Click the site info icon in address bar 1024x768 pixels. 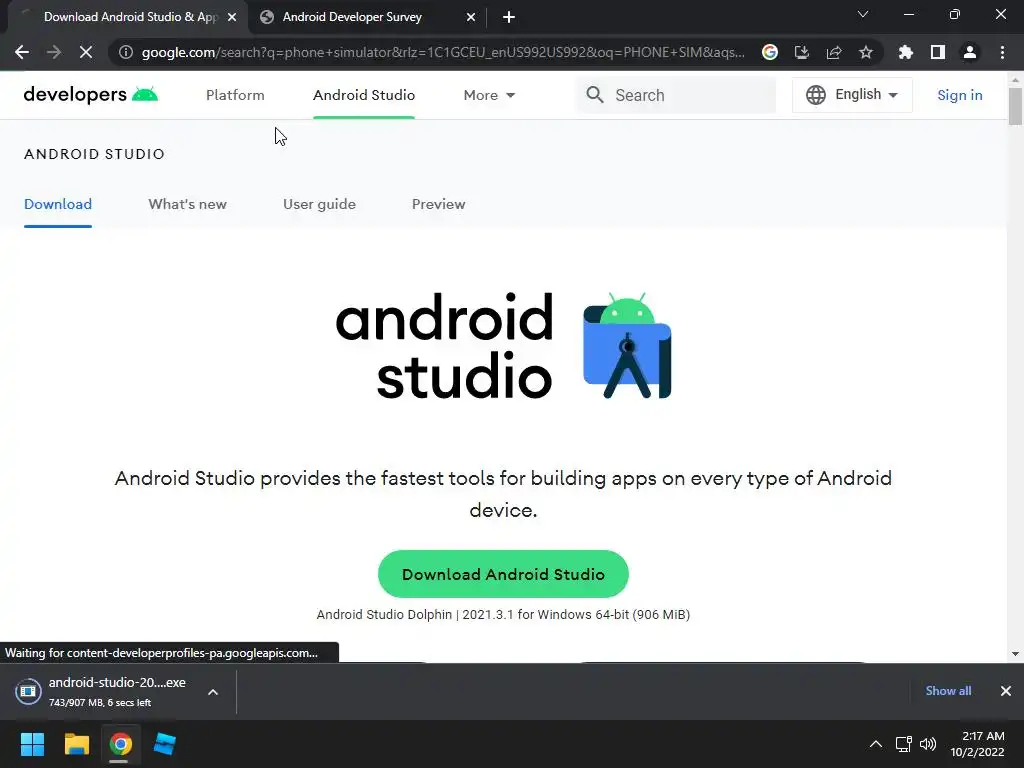point(126,52)
